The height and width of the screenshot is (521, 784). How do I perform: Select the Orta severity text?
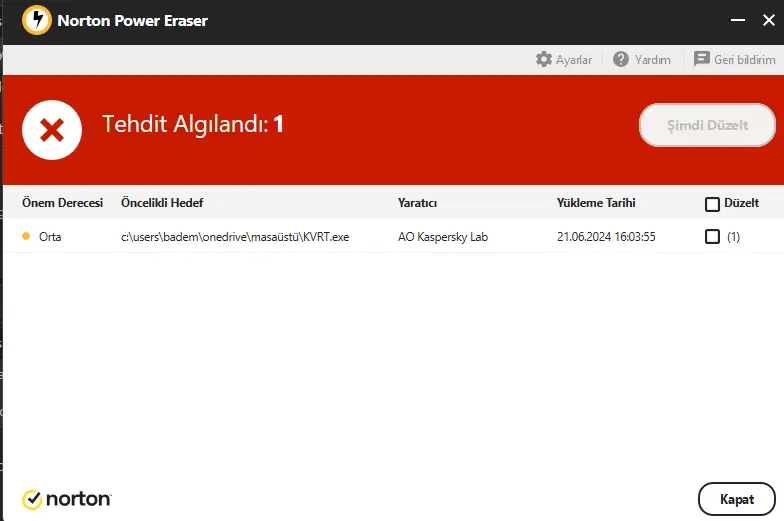(x=50, y=236)
